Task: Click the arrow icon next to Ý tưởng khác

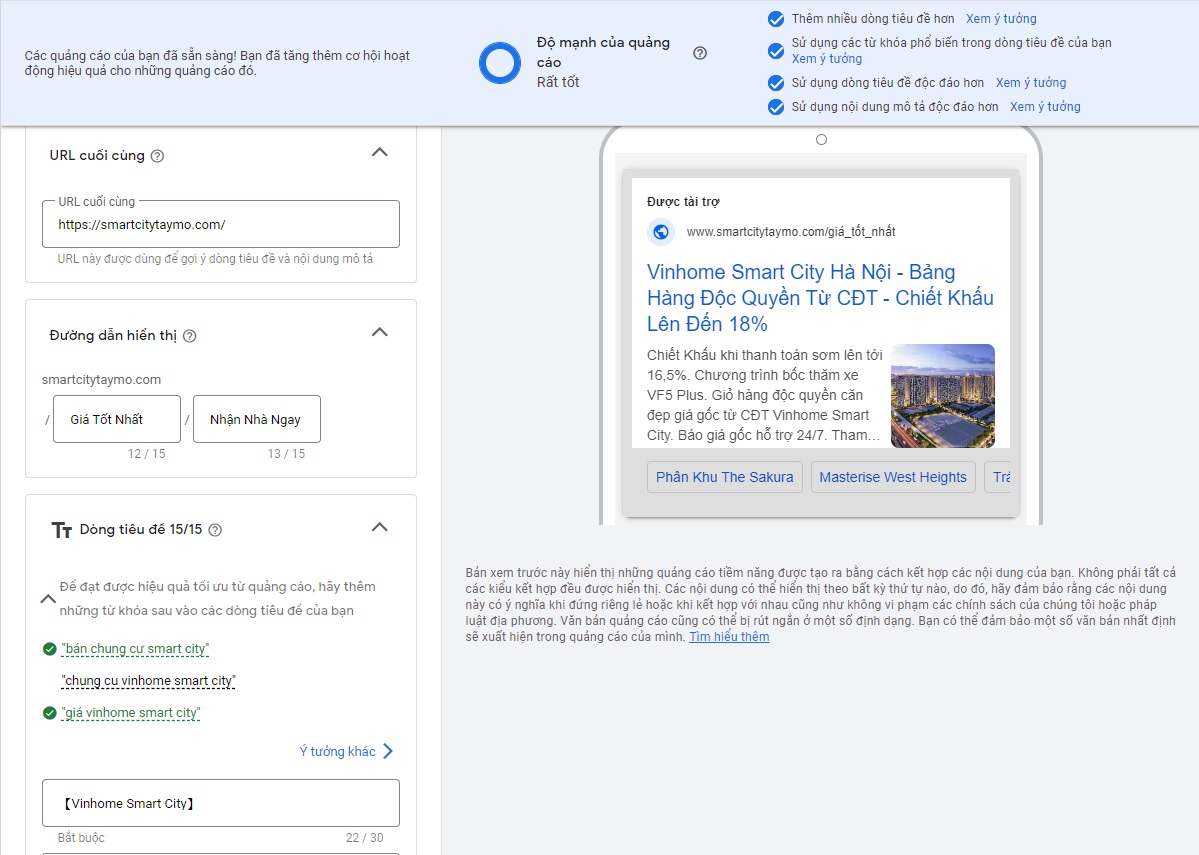Action: pos(388,751)
